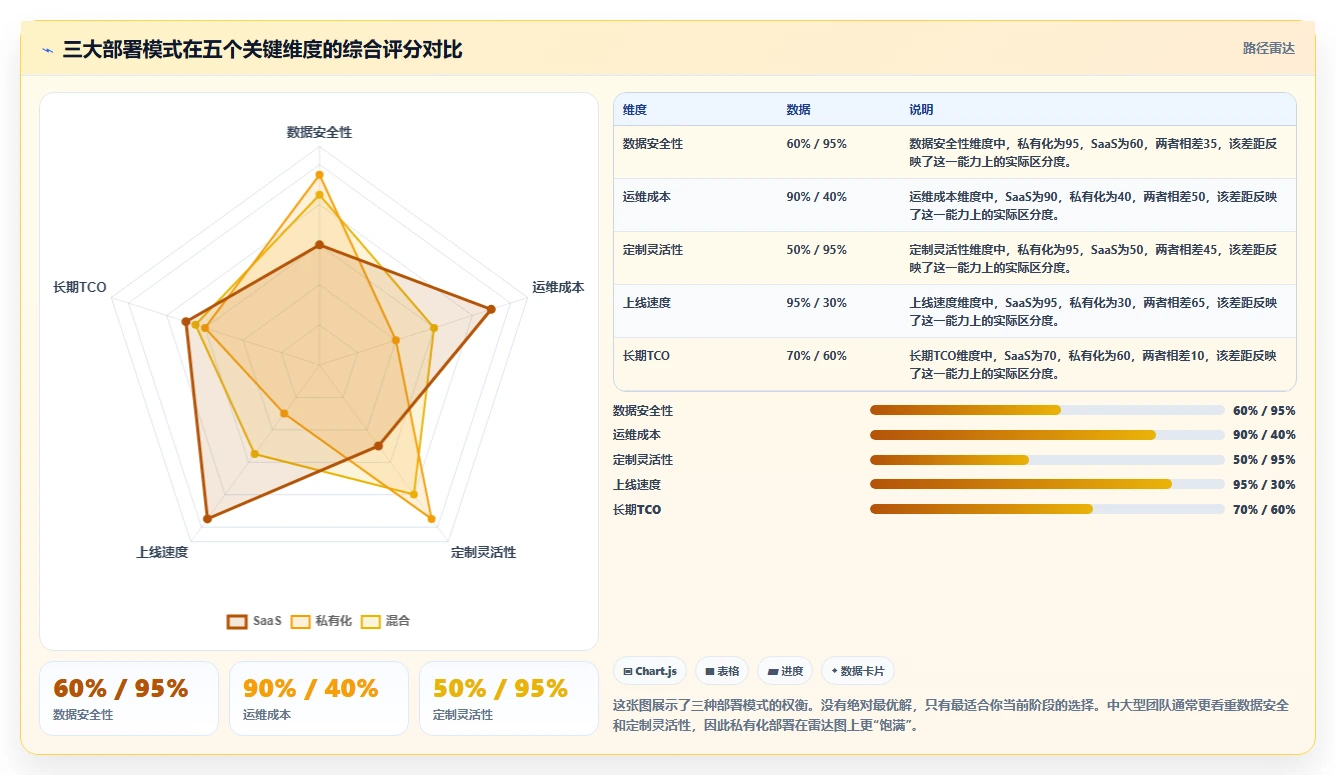Click the SaaS data point on the 运维成本 axis
Image resolution: width=1336 pixels, height=775 pixels.
point(491,309)
